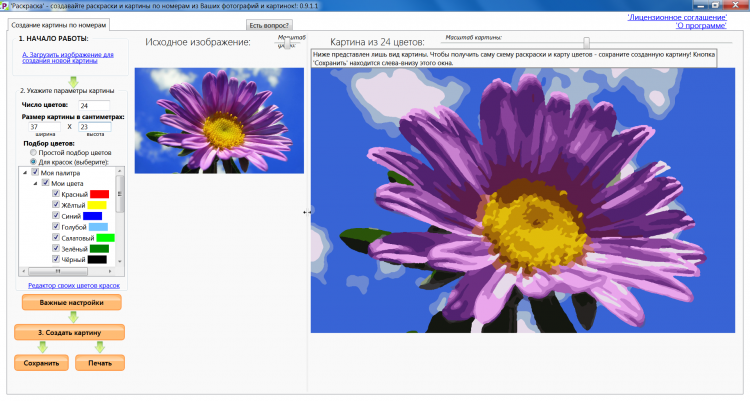This screenshot has width=750, height=401.
Task: Click the palette list scroll-down arrow
Action: pos(120,262)
